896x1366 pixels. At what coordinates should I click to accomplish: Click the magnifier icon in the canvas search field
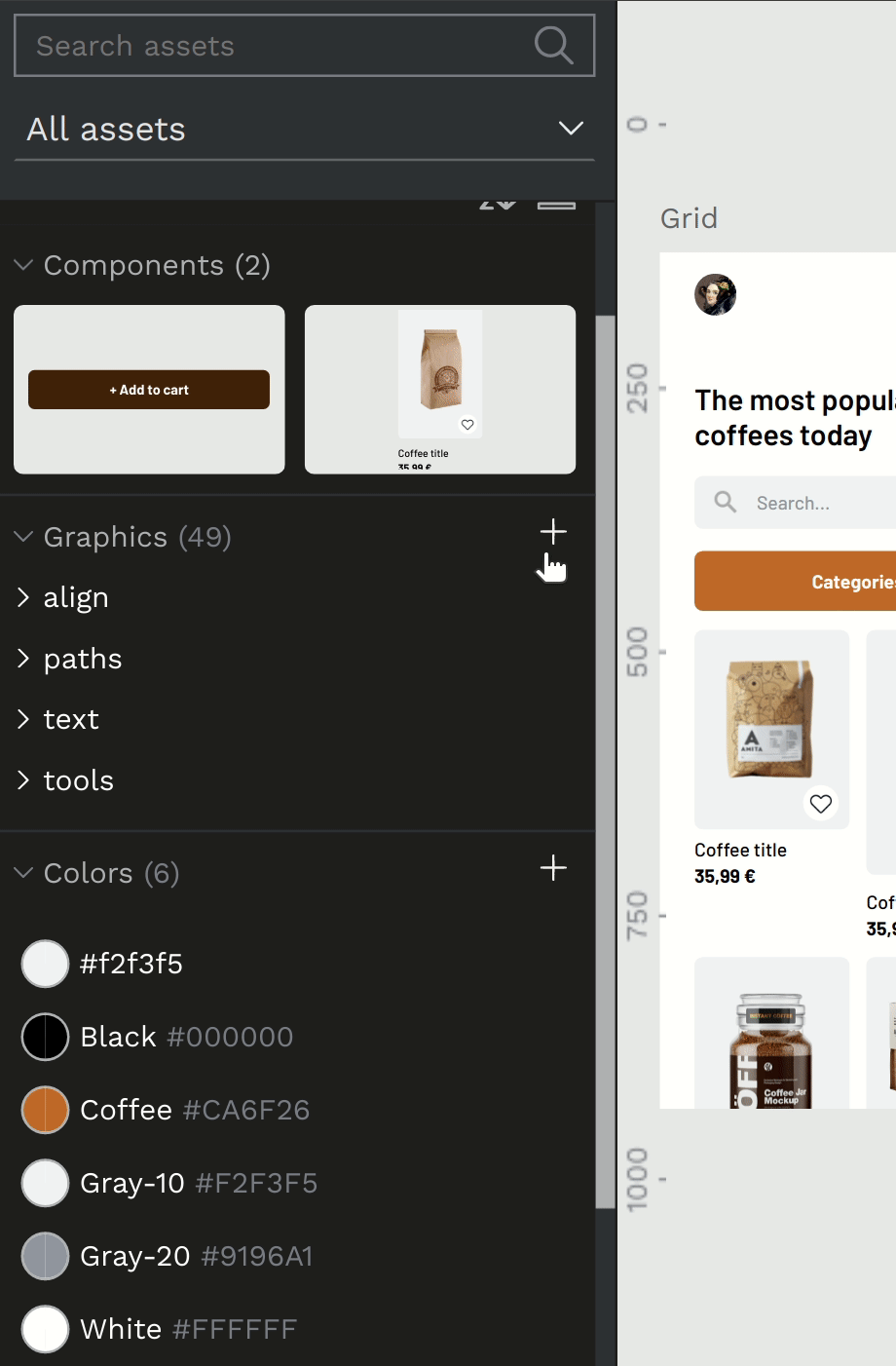[x=726, y=502]
